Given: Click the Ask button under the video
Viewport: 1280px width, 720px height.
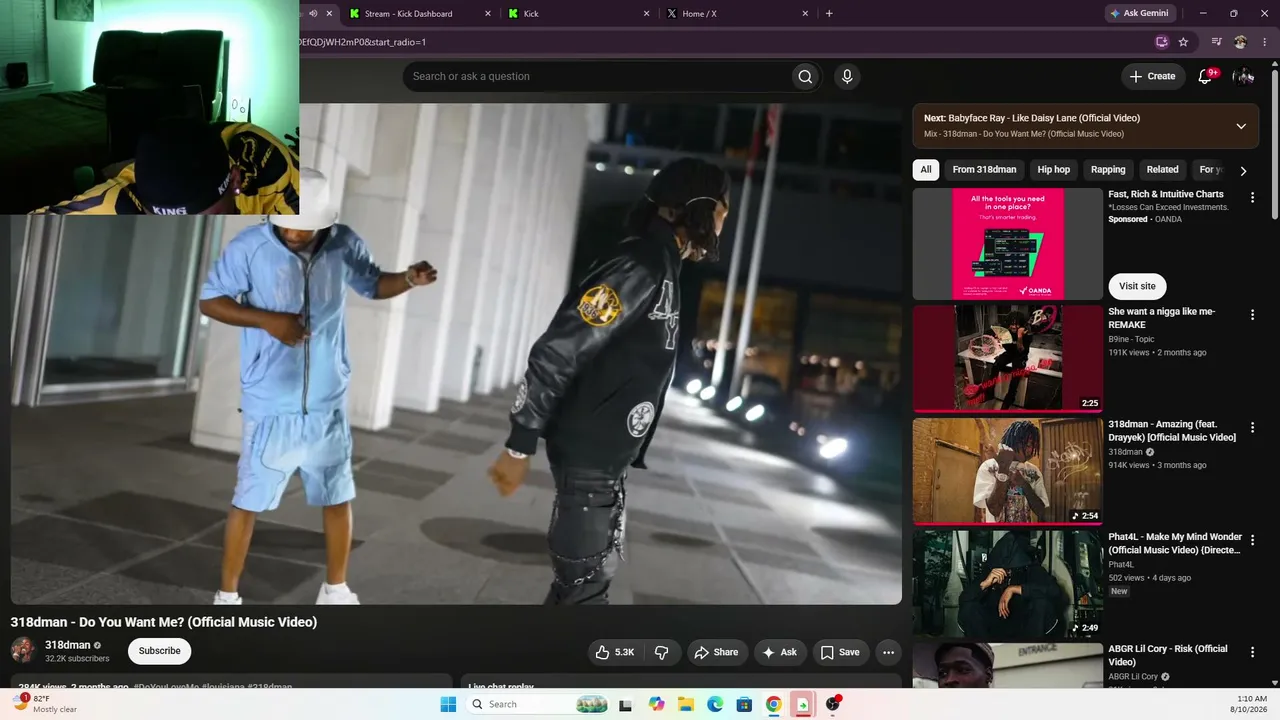Looking at the screenshot, I should (x=780, y=652).
